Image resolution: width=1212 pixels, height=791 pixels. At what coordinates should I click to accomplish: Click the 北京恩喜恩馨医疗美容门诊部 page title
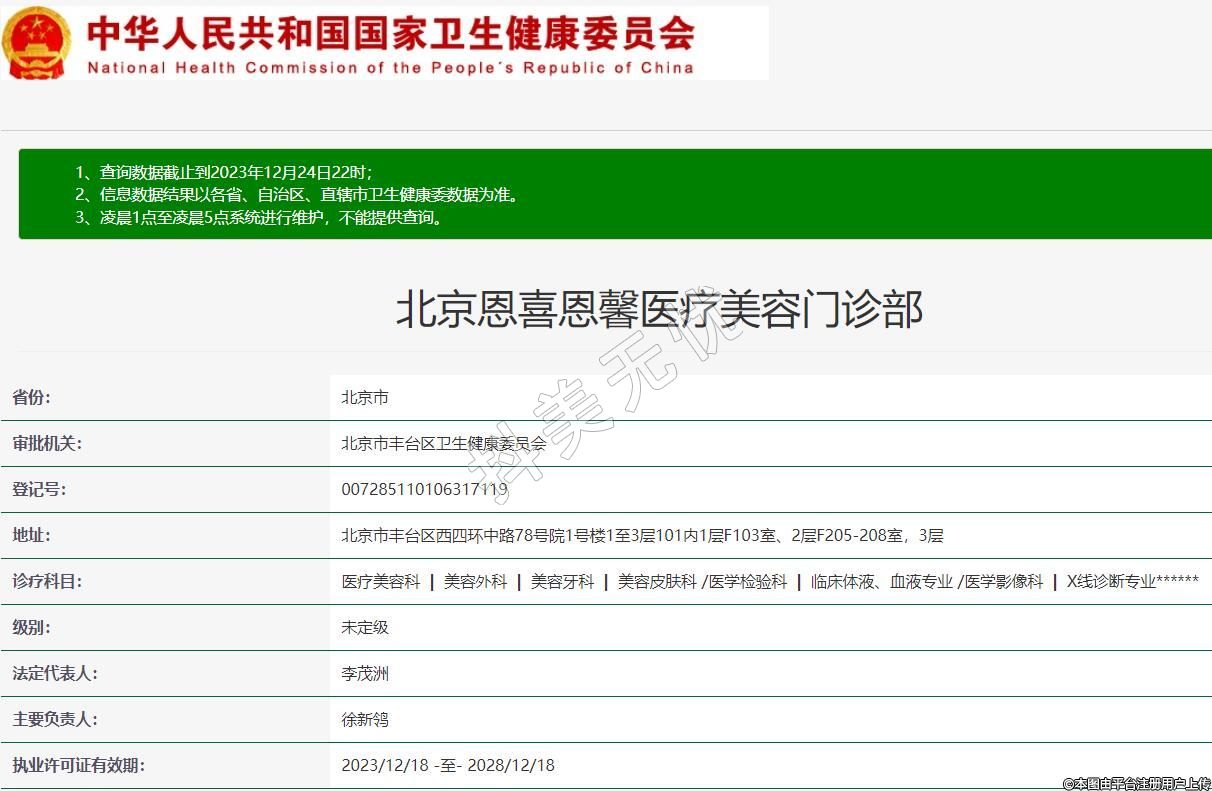tap(658, 309)
